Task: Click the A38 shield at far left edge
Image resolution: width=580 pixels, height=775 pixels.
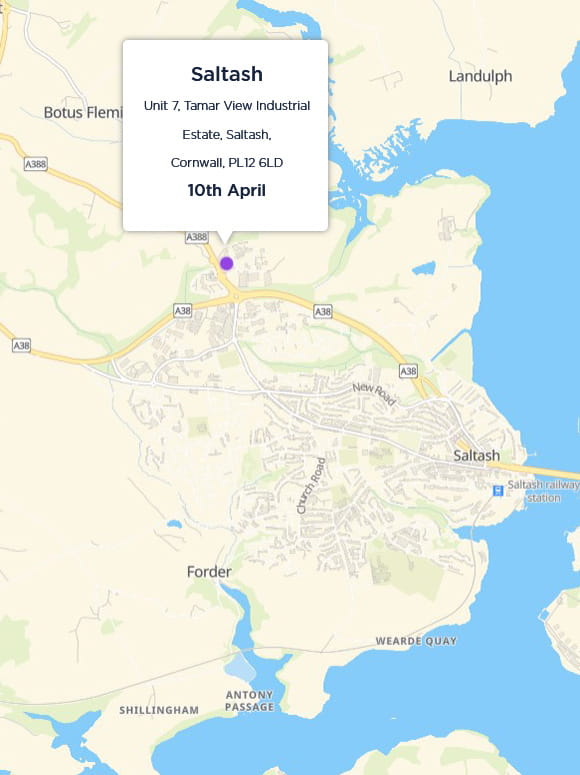Action: point(21,345)
